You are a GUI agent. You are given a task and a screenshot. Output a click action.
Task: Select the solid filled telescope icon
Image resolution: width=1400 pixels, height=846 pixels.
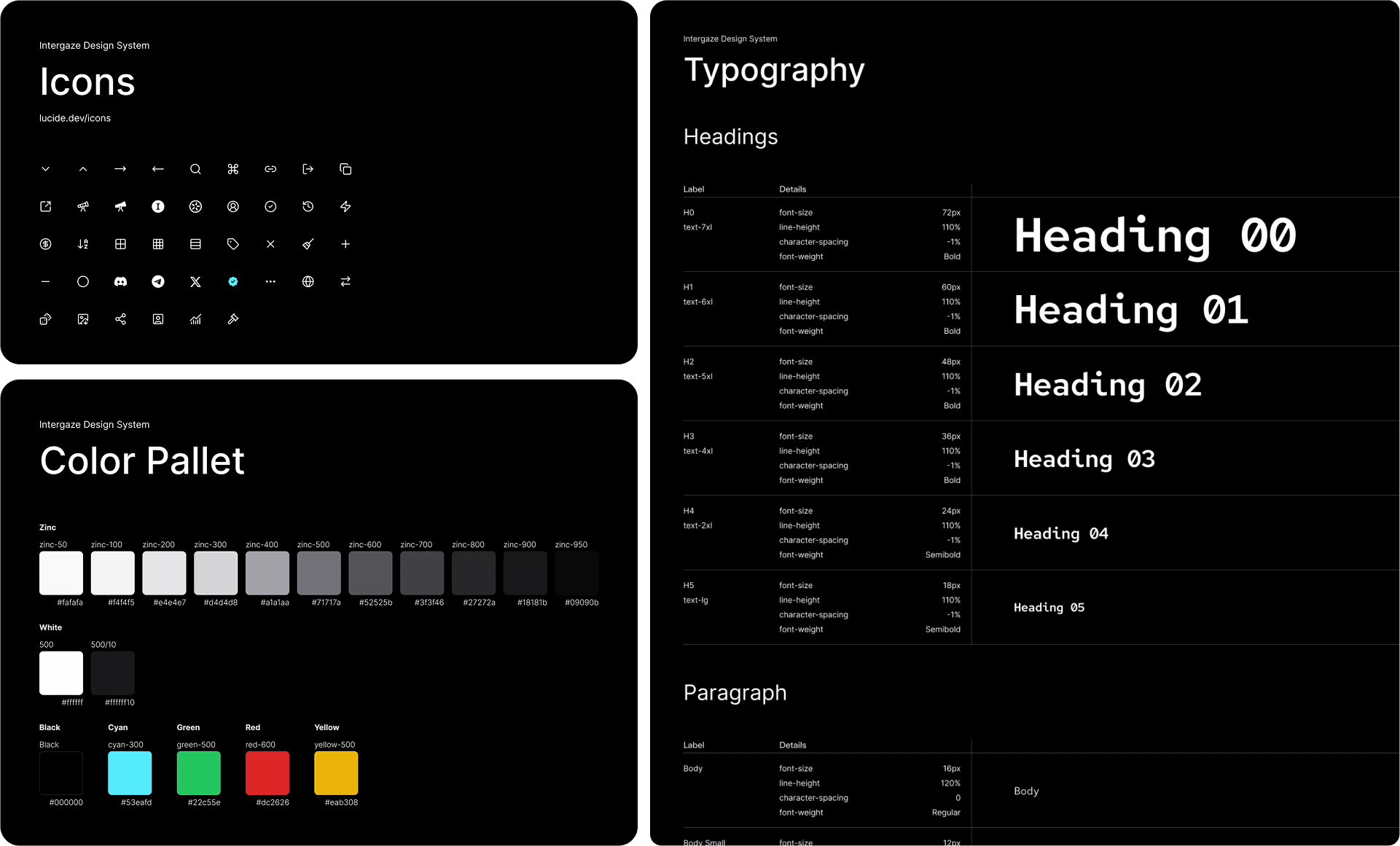pyautogui.click(x=120, y=207)
